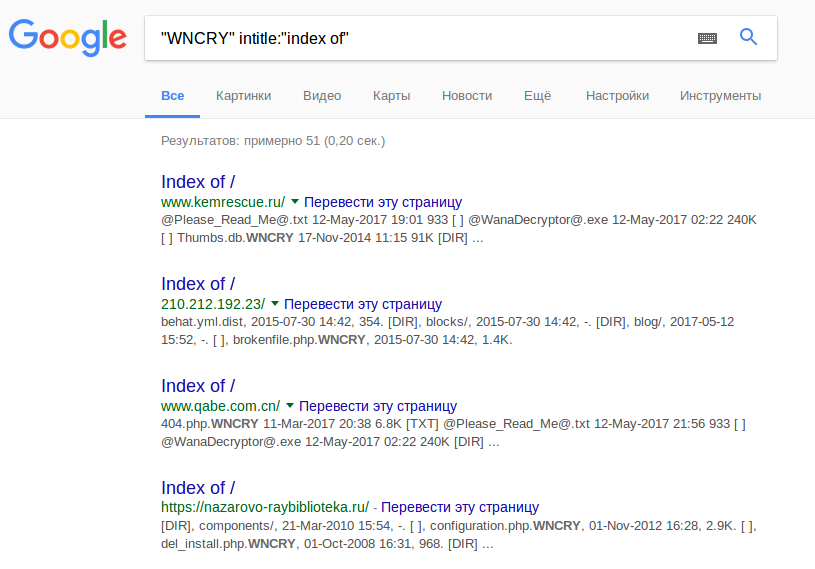The image size is (815, 569).
Task: Open Настройки menu
Action: click(617, 96)
